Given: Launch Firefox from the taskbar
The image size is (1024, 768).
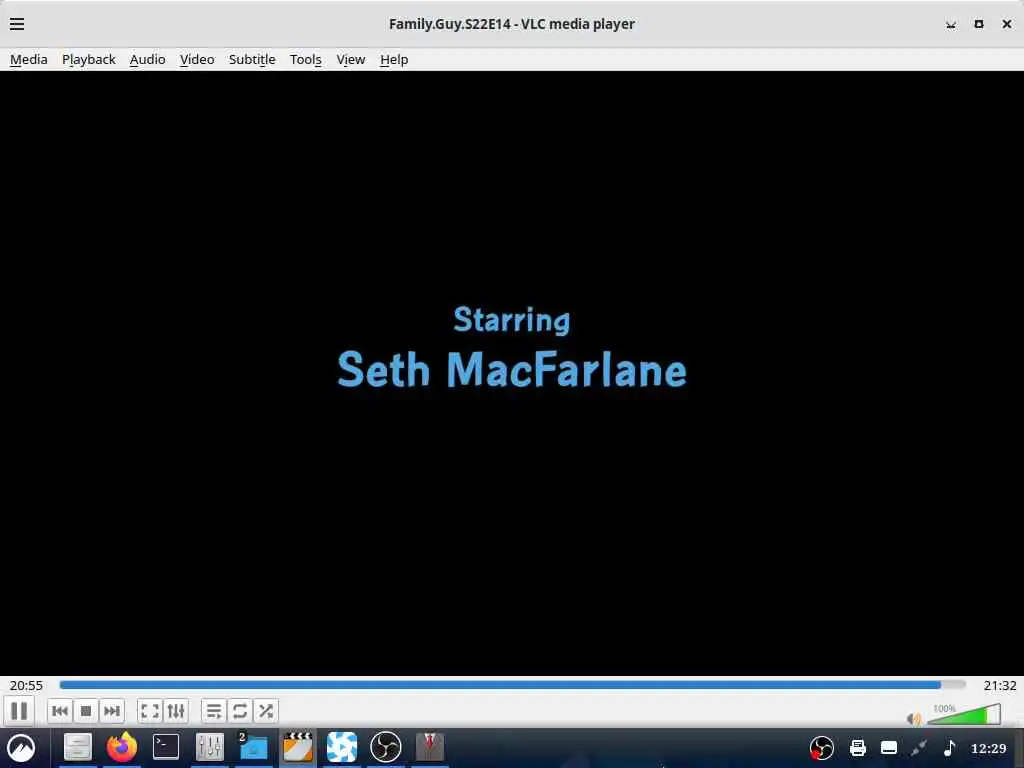Looking at the screenshot, I should click(121, 747).
